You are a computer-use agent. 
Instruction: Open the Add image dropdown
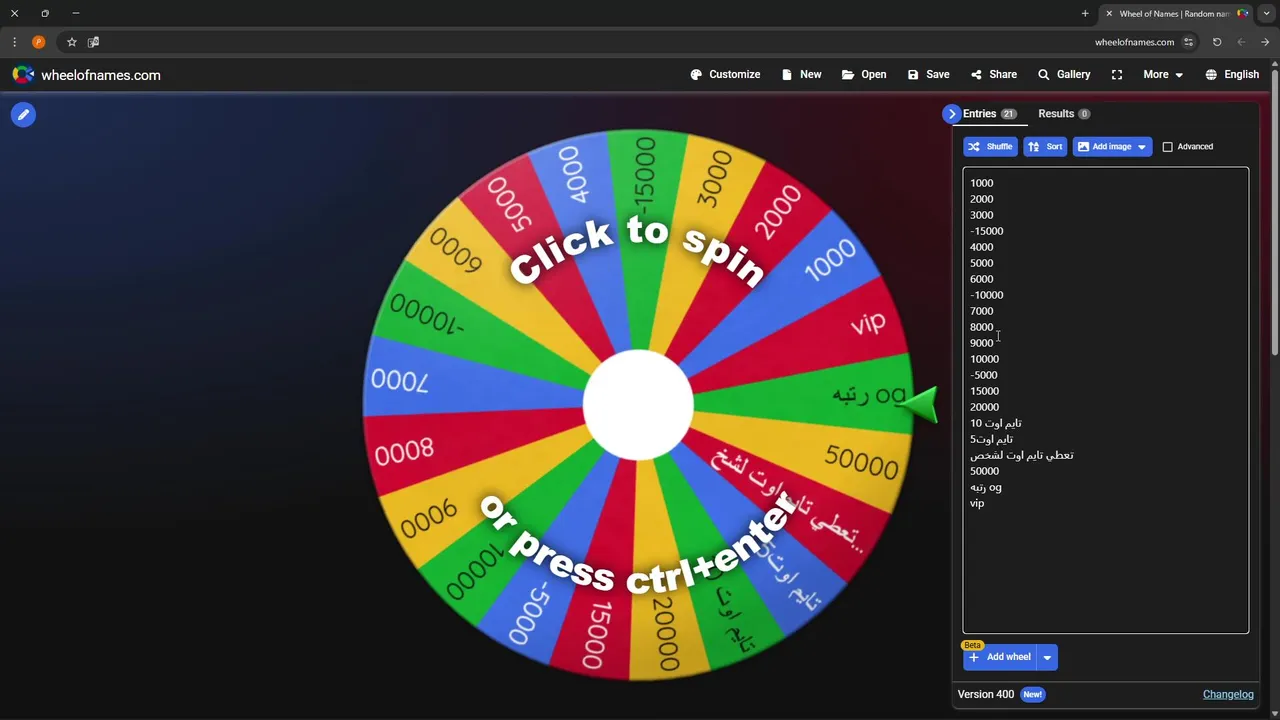[x=1112, y=147]
